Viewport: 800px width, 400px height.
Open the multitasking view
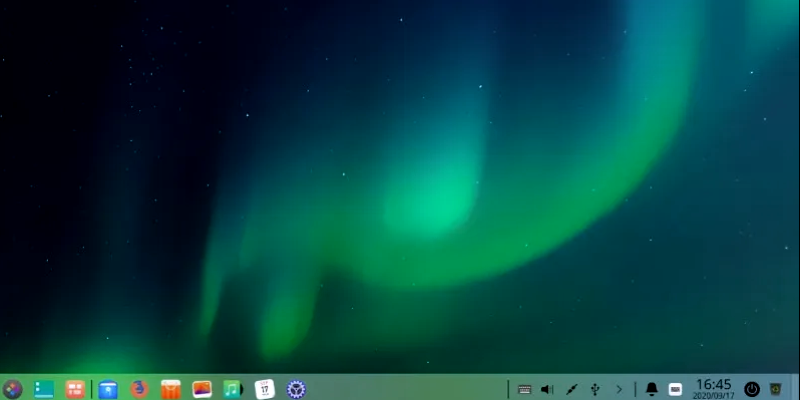tap(75, 389)
